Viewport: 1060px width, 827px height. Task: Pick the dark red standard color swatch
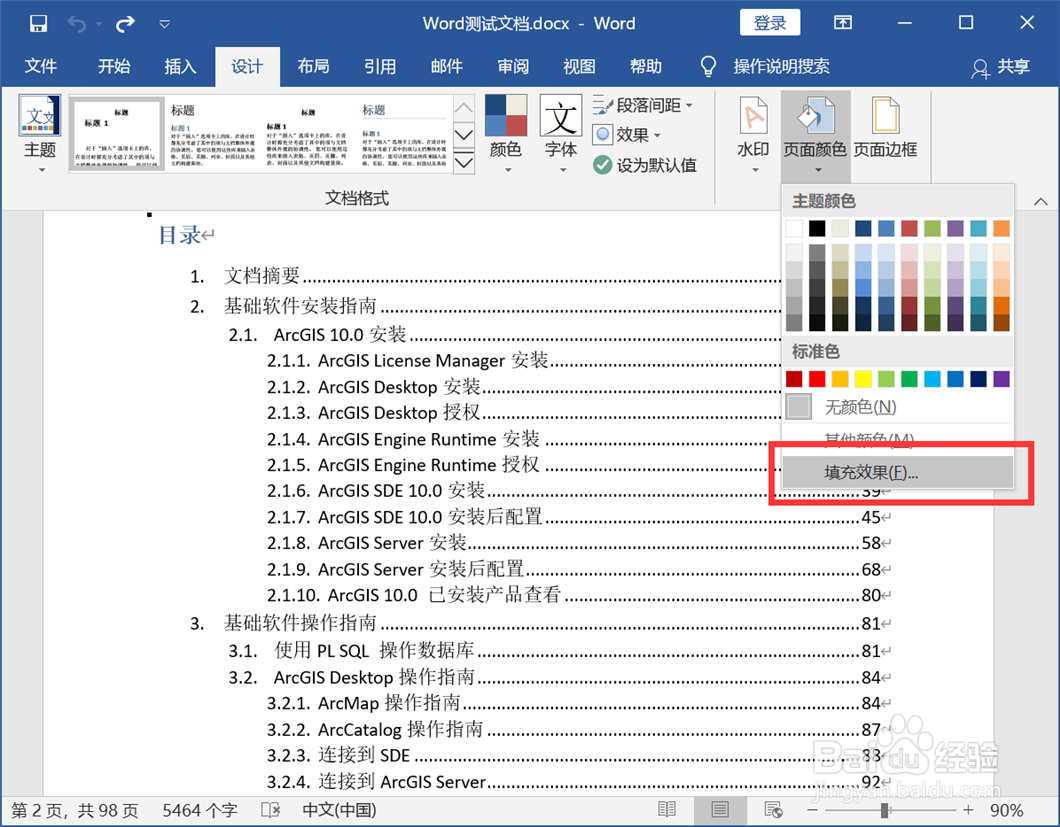point(794,379)
